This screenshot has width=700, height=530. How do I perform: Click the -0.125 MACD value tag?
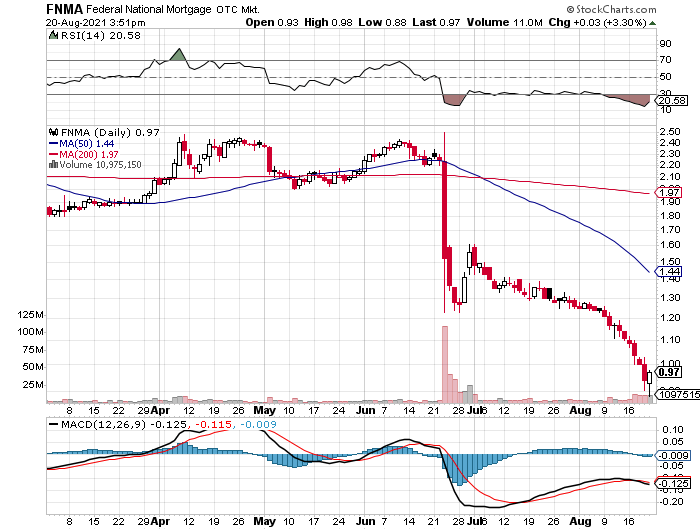coord(673,484)
